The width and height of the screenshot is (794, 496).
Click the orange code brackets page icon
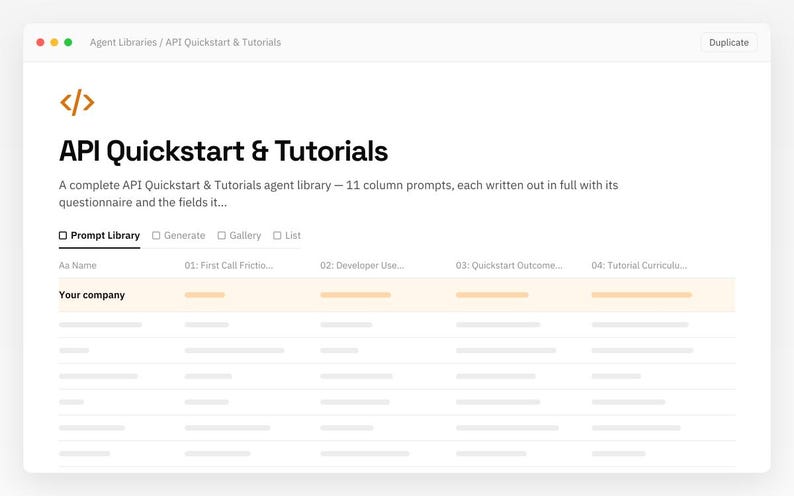(77, 102)
